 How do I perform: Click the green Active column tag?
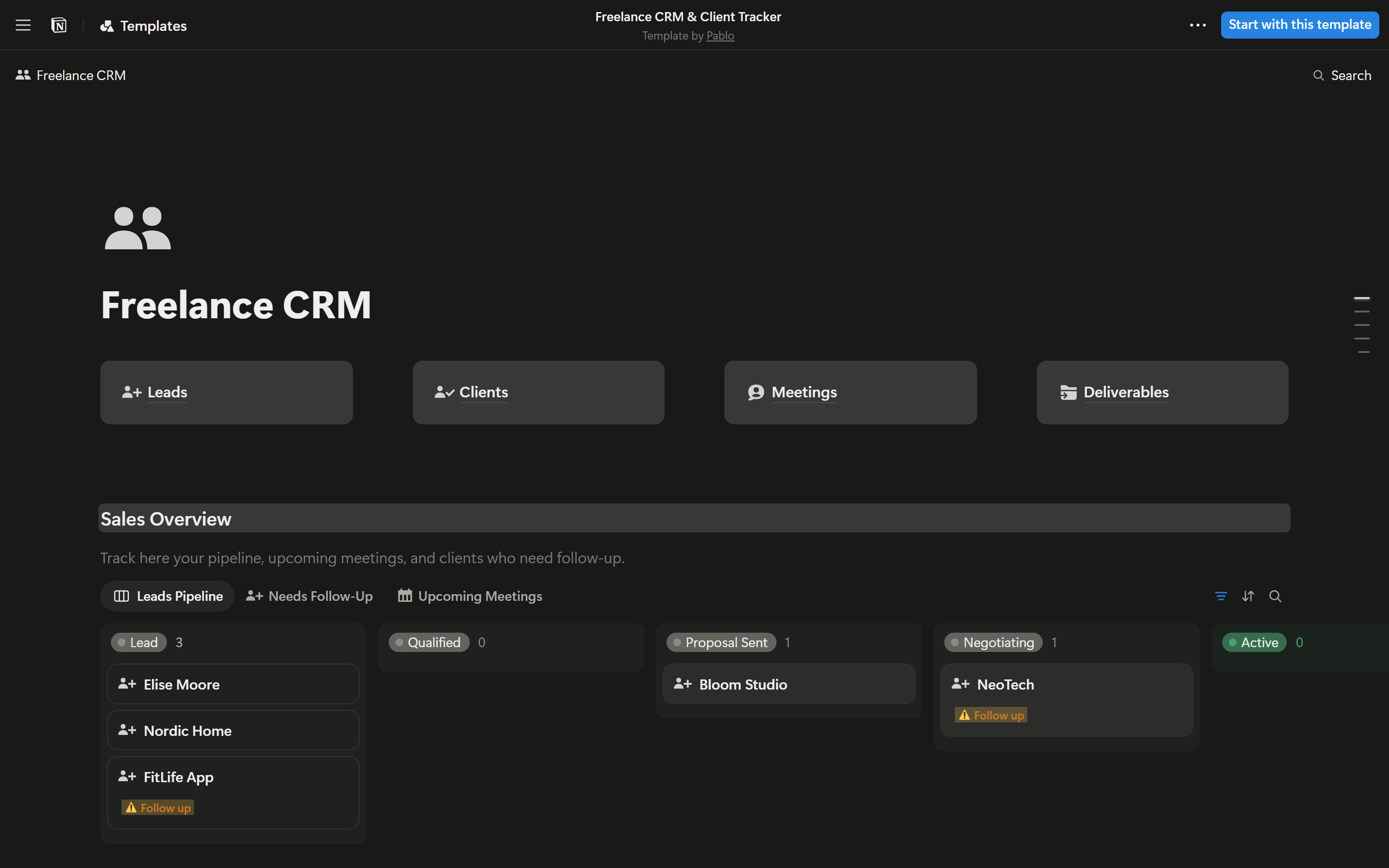pos(1254,642)
